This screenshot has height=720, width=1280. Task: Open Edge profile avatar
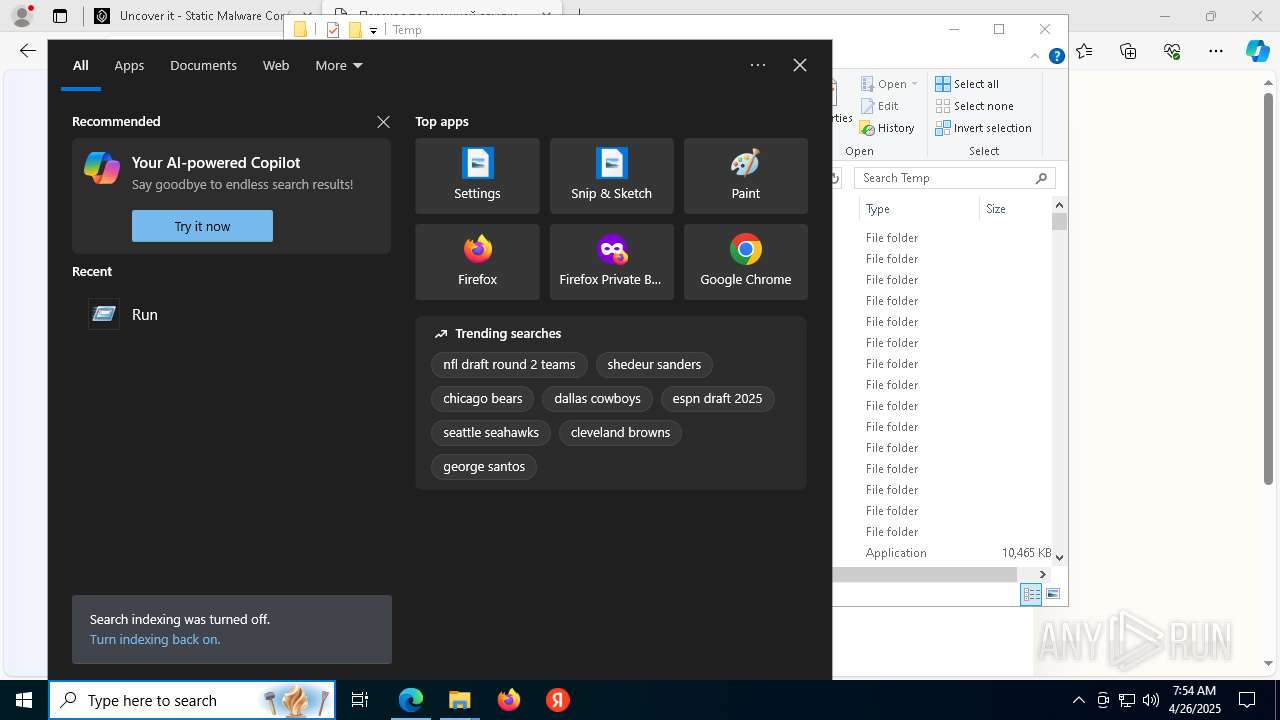pyautogui.click(x=22, y=16)
